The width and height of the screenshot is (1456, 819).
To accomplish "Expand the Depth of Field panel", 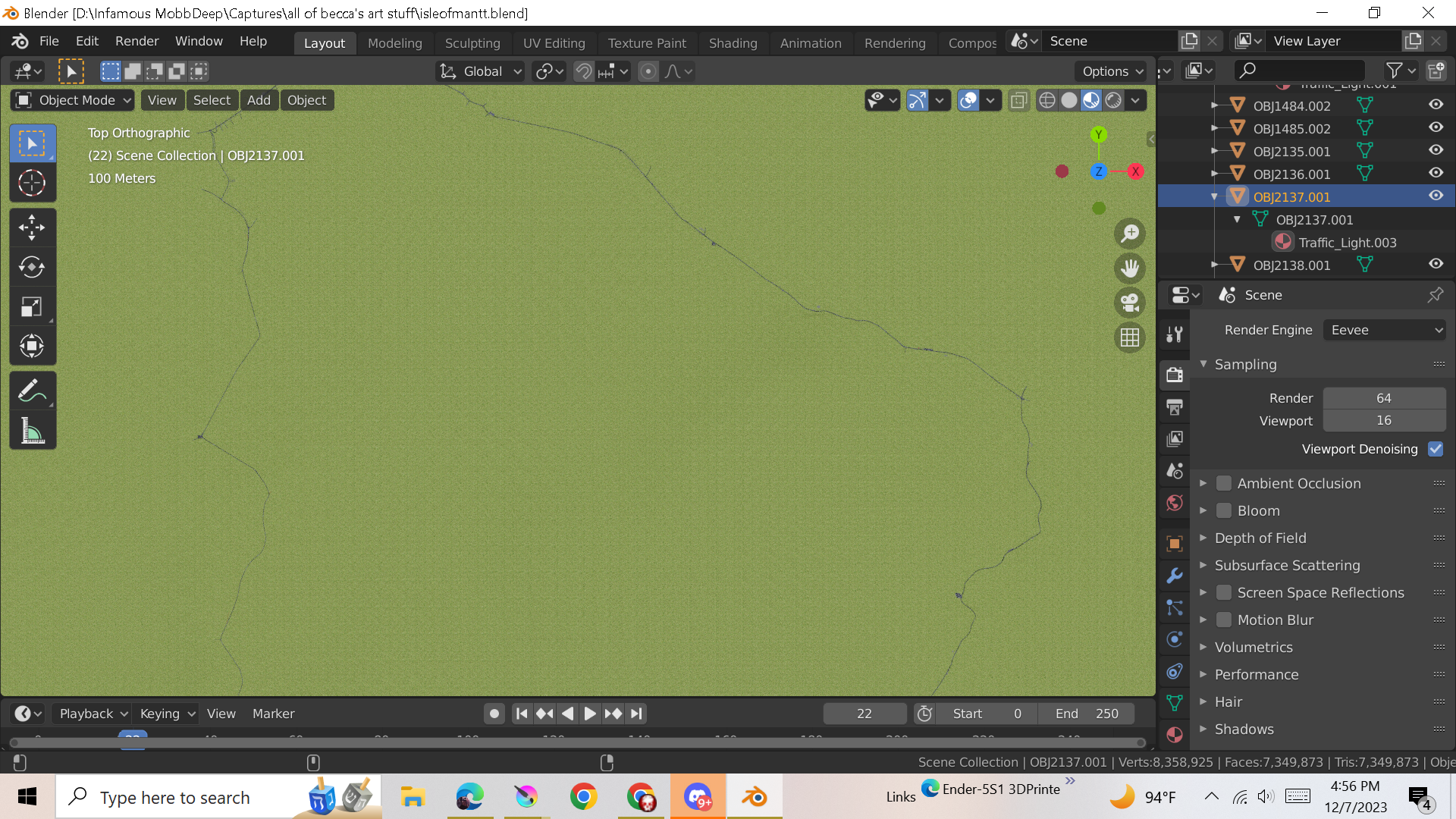I will [1260, 538].
